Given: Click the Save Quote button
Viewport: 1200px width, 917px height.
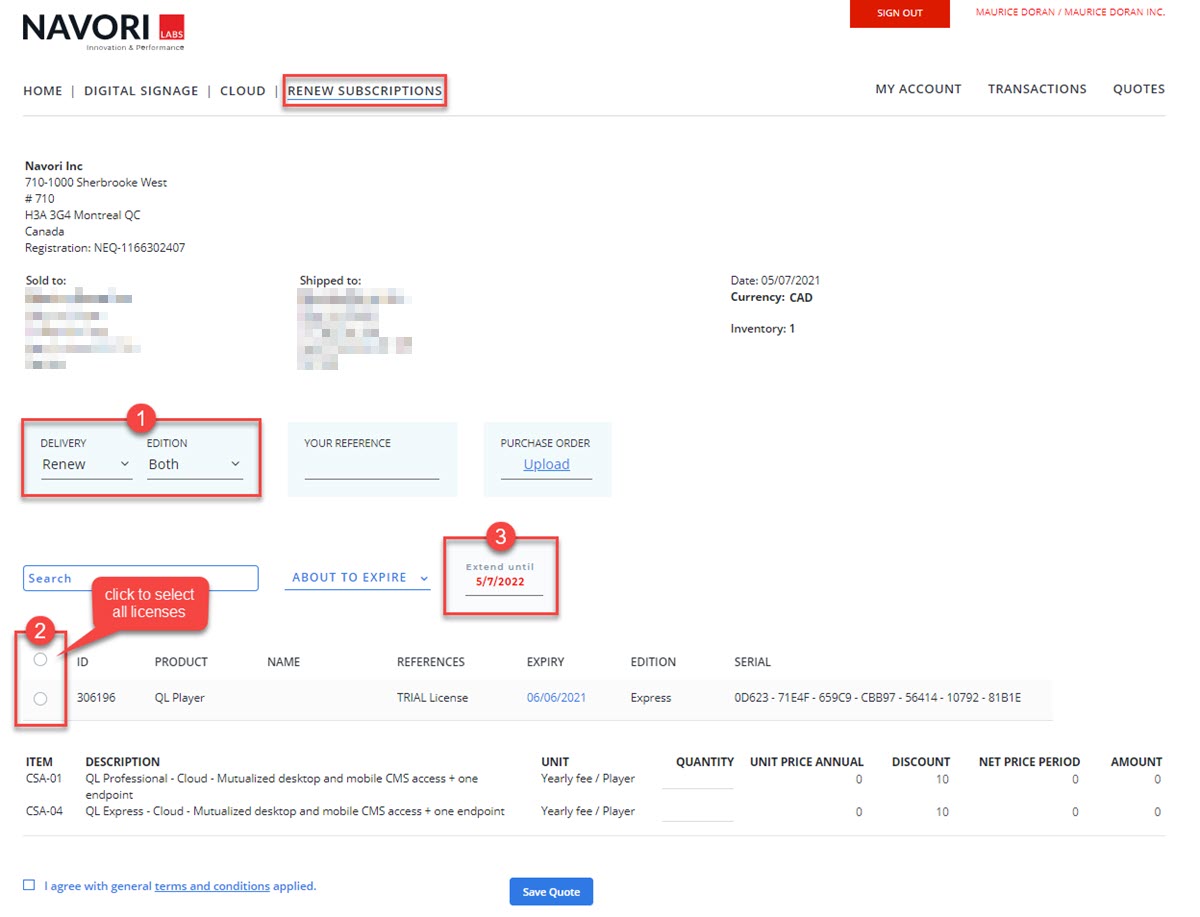Looking at the screenshot, I should [551, 892].
